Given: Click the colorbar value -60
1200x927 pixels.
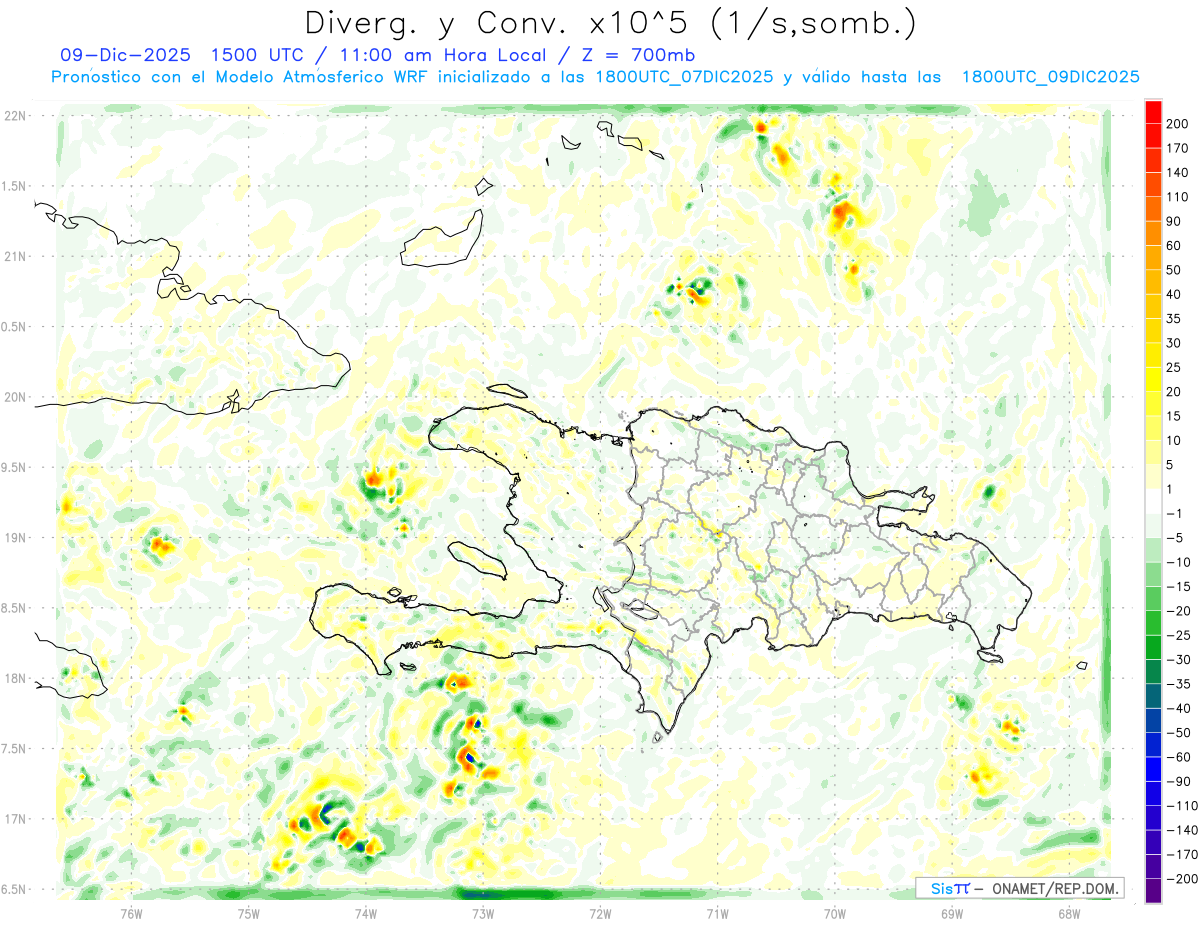Looking at the screenshot, I should click(x=1178, y=757).
